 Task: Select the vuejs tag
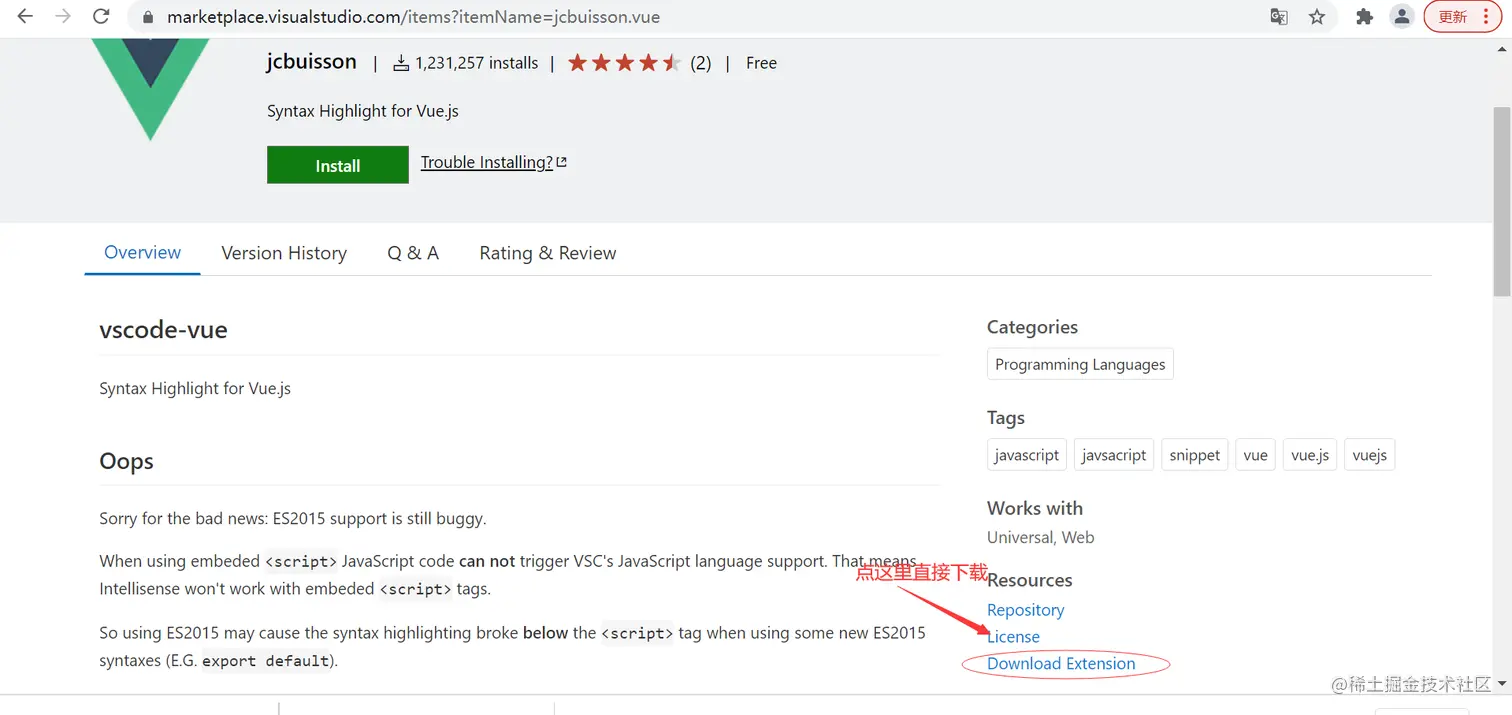click(1370, 455)
